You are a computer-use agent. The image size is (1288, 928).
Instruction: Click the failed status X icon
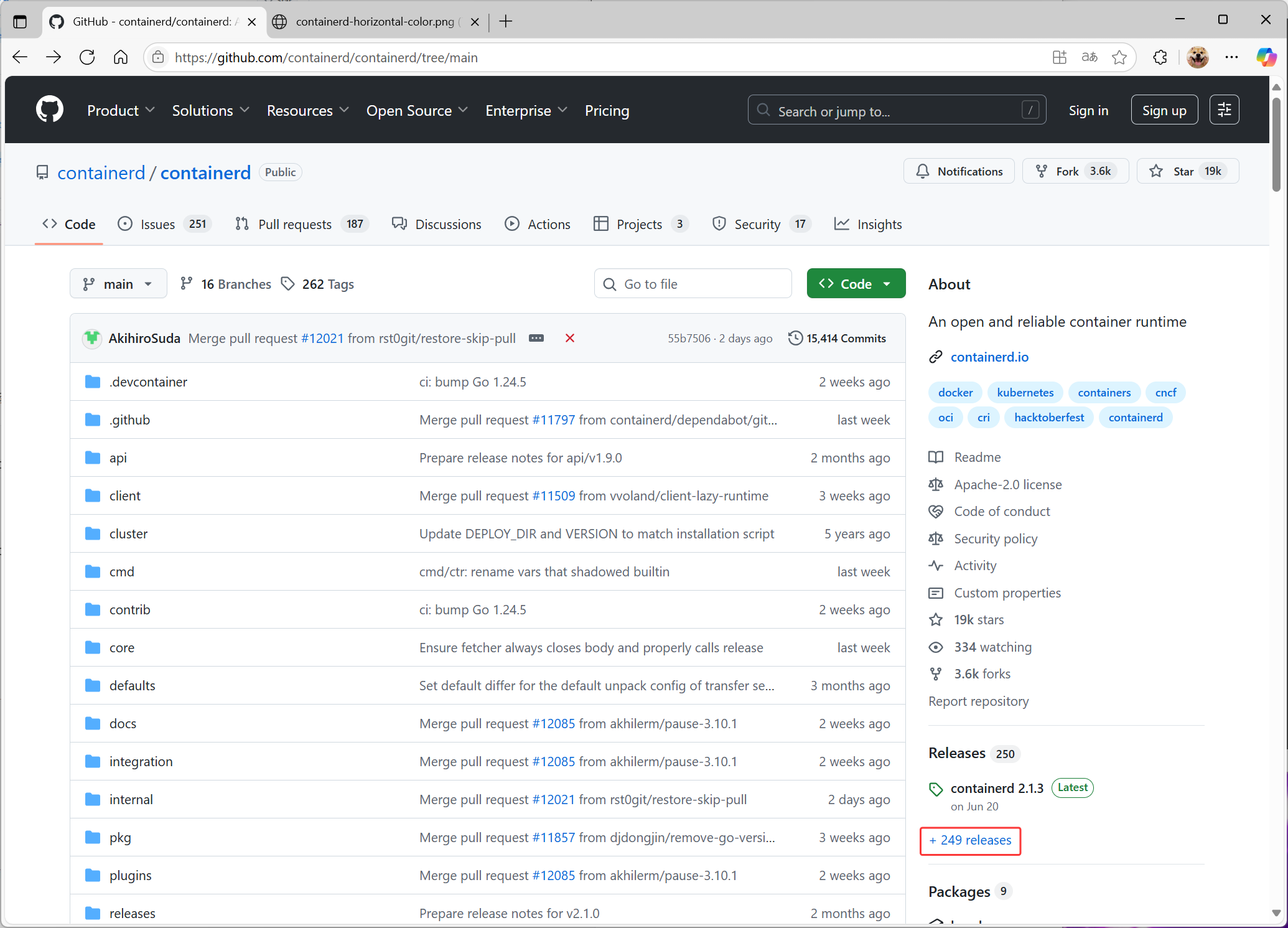(569, 338)
